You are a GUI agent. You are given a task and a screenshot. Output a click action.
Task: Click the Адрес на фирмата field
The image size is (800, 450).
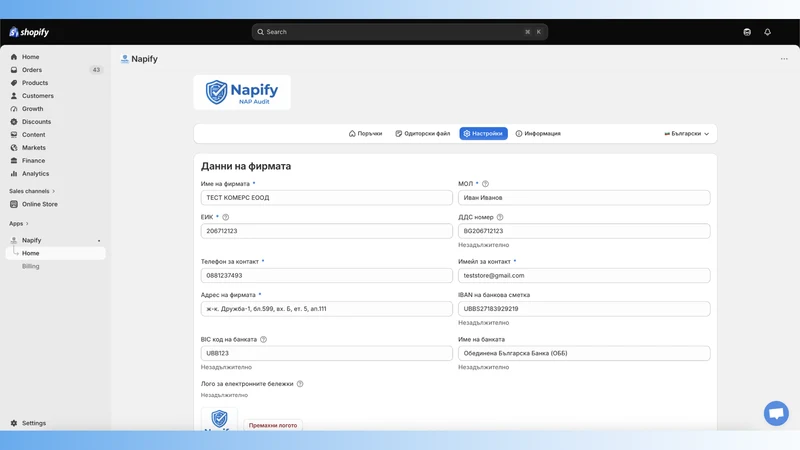point(327,309)
